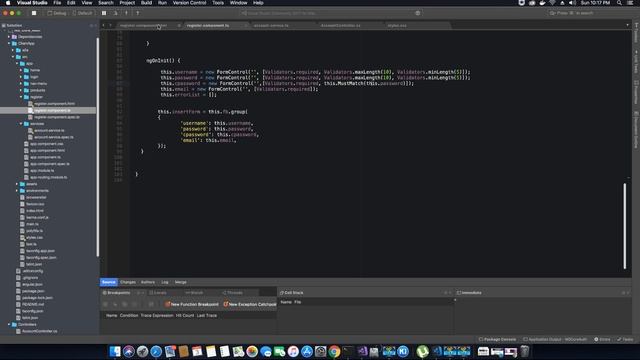
Task: Open the Default target dropdown
Action: 82,13
